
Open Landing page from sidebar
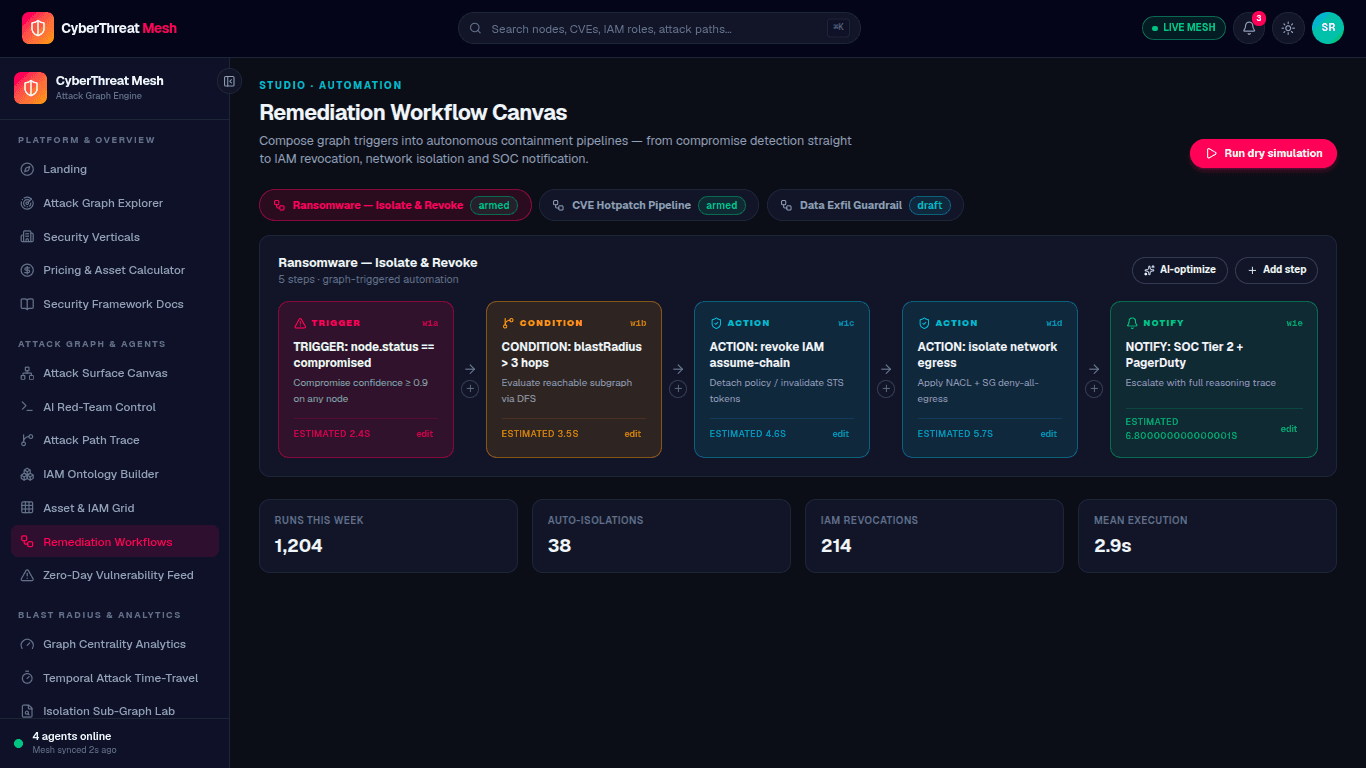tap(115, 169)
